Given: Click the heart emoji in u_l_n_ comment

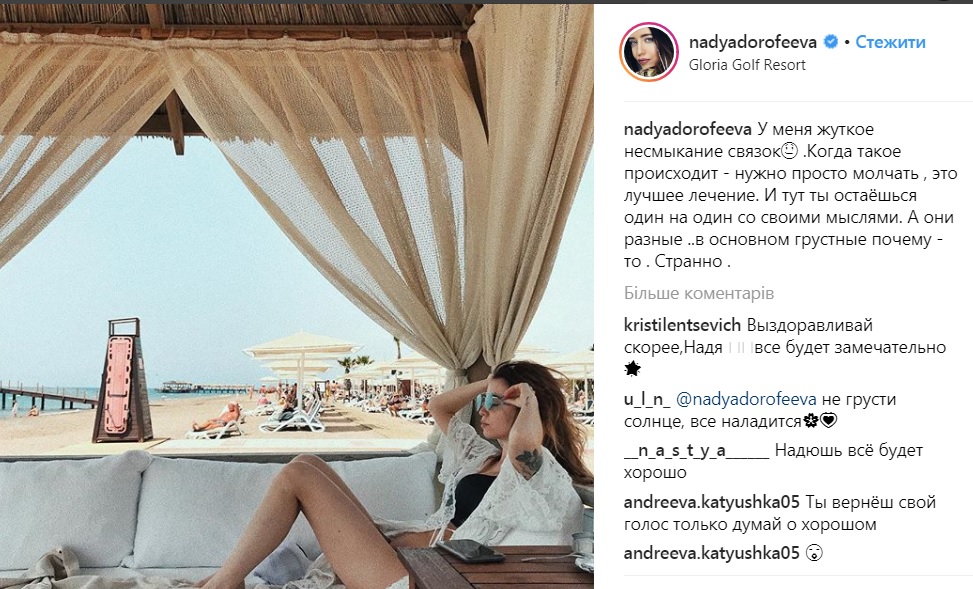Looking at the screenshot, I should [829, 421].
